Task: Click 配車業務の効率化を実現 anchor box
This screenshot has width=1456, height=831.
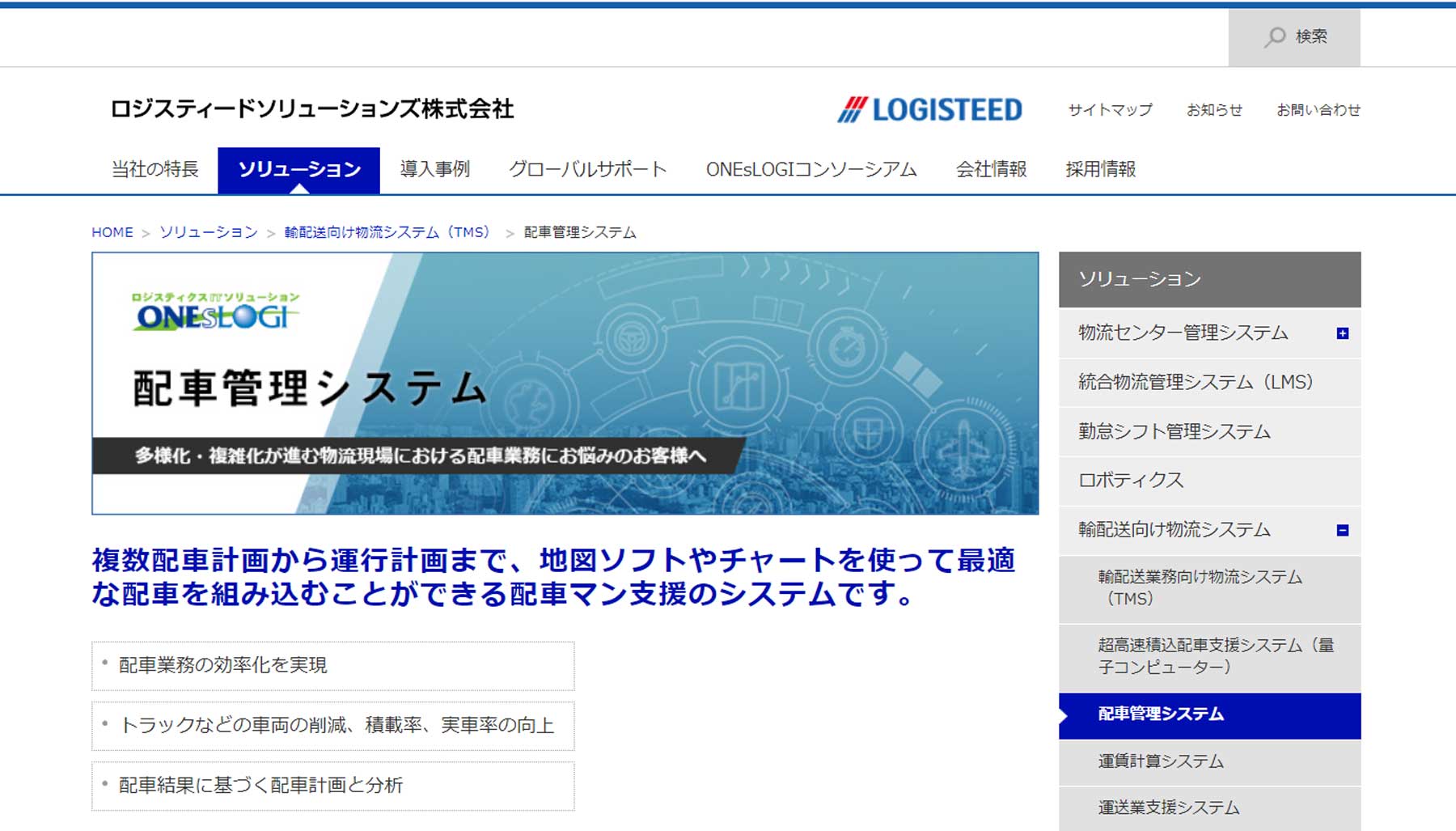Action: point(332,666)
